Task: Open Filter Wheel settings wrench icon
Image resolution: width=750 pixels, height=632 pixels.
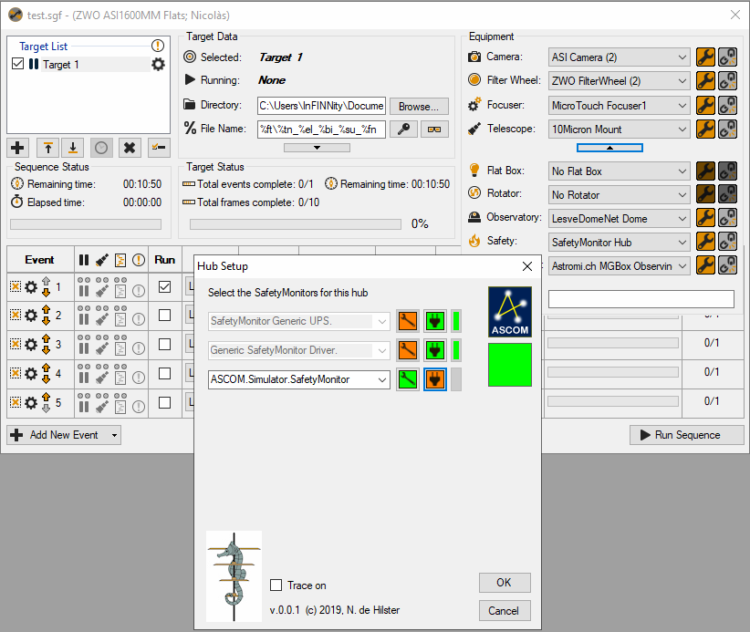Action: point(705,81)
